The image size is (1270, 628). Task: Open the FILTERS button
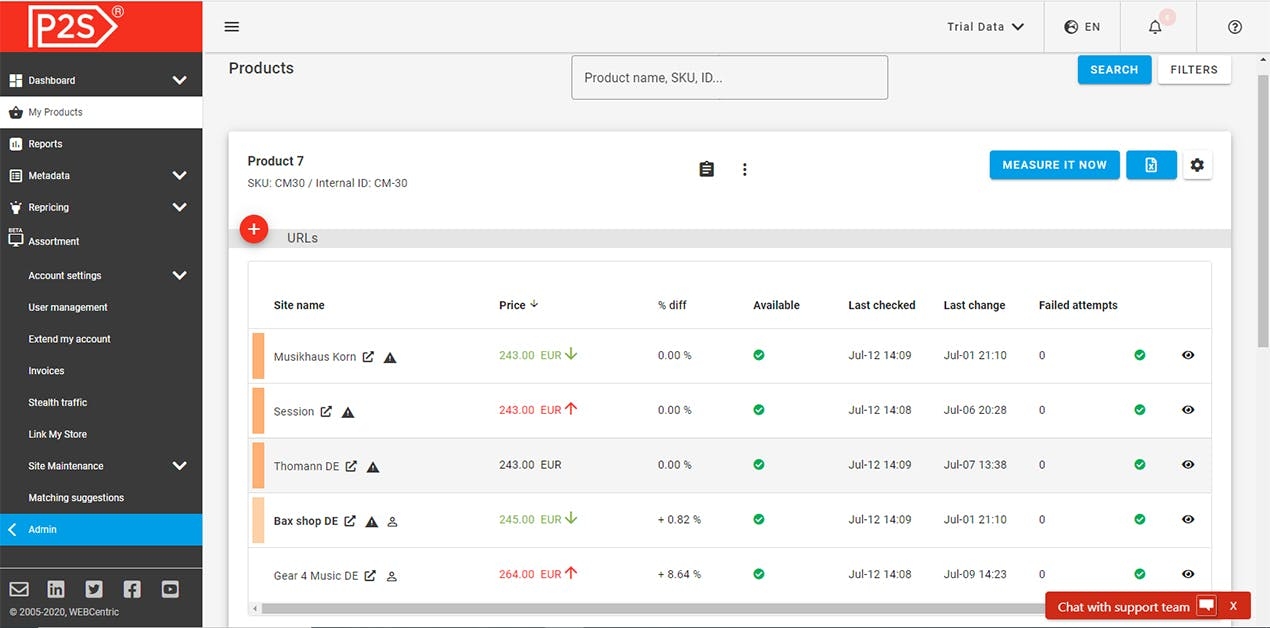click(x=1194, y=70)
